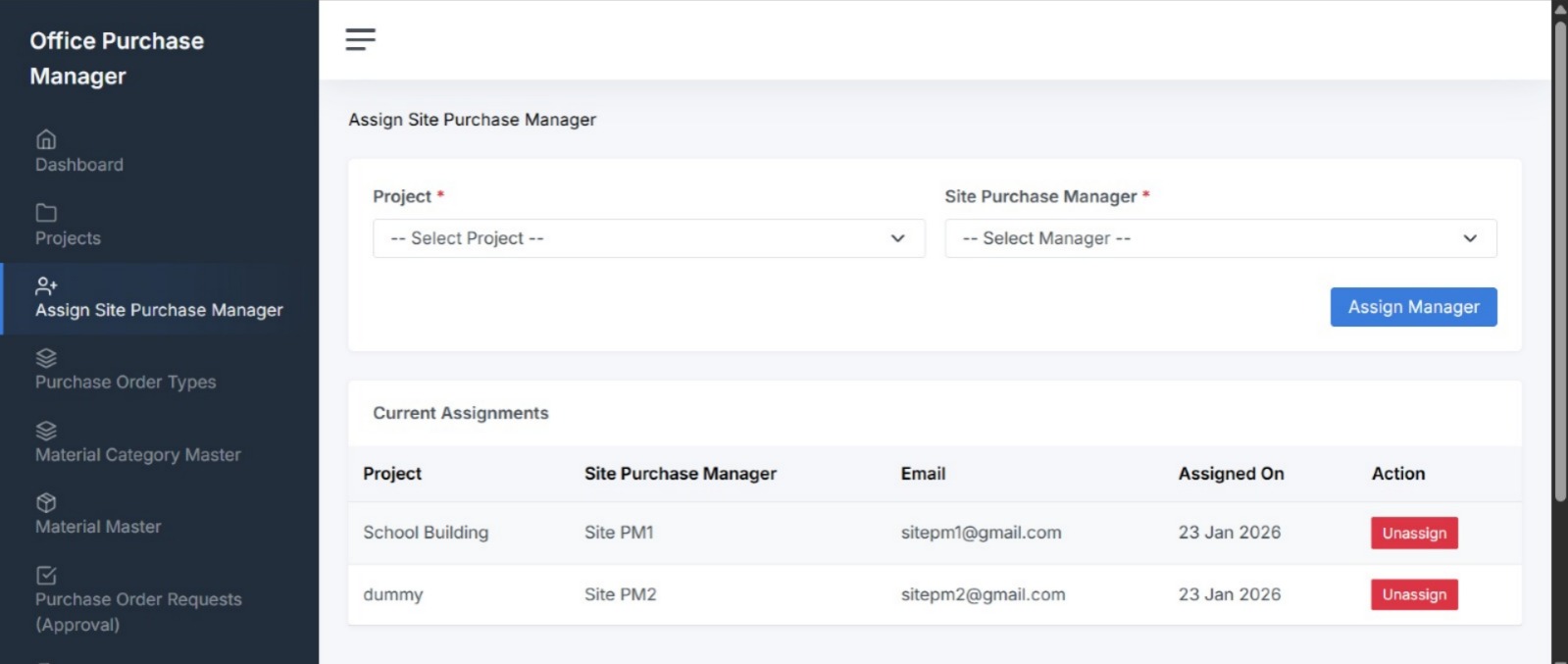Click the Material Category Master layers icon
Image resolution: width=1568 pixels, height=664 pixels.
click(x=46, y=431)
